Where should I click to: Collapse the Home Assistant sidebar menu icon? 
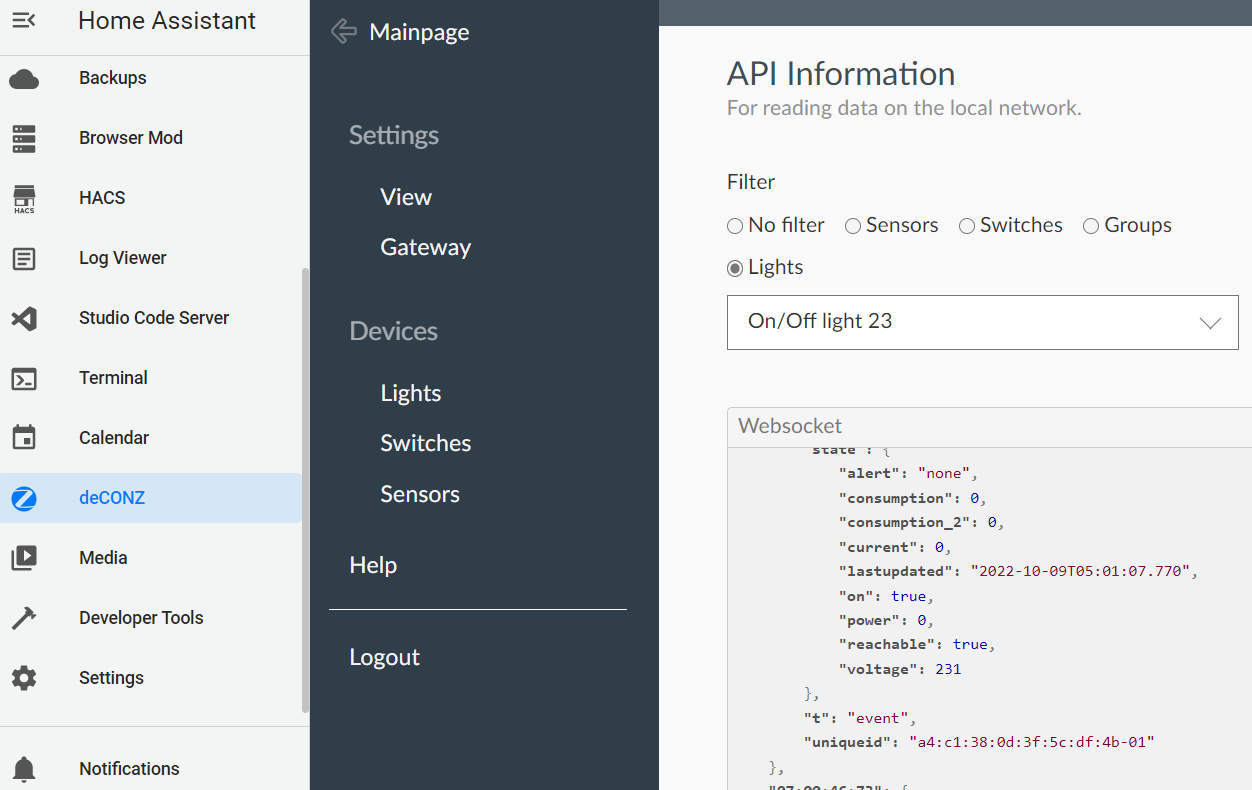coord(24,21)
